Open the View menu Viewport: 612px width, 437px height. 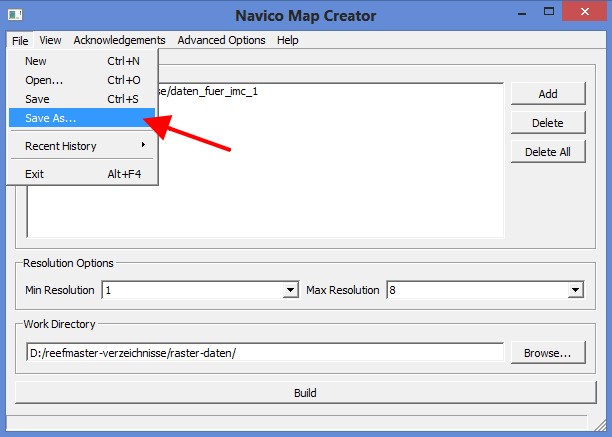(x=50, y=40)
